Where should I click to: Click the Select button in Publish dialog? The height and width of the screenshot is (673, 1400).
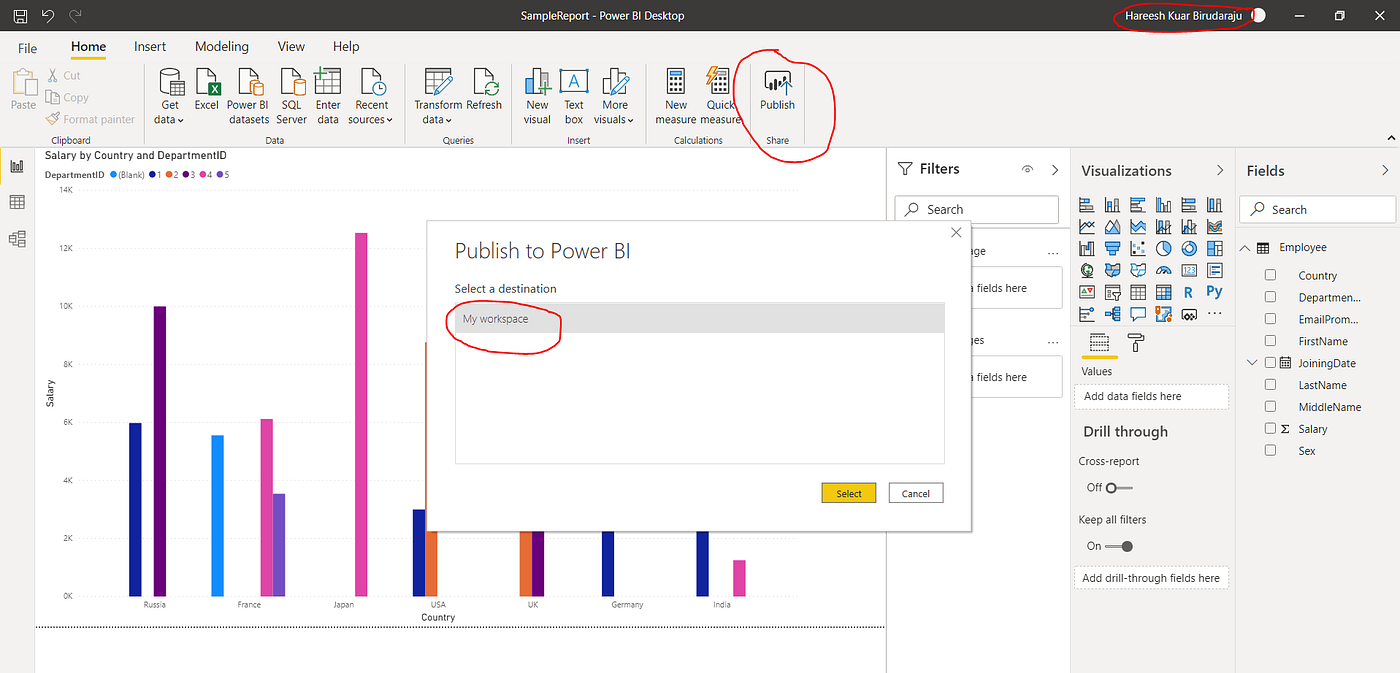[848, 492]
